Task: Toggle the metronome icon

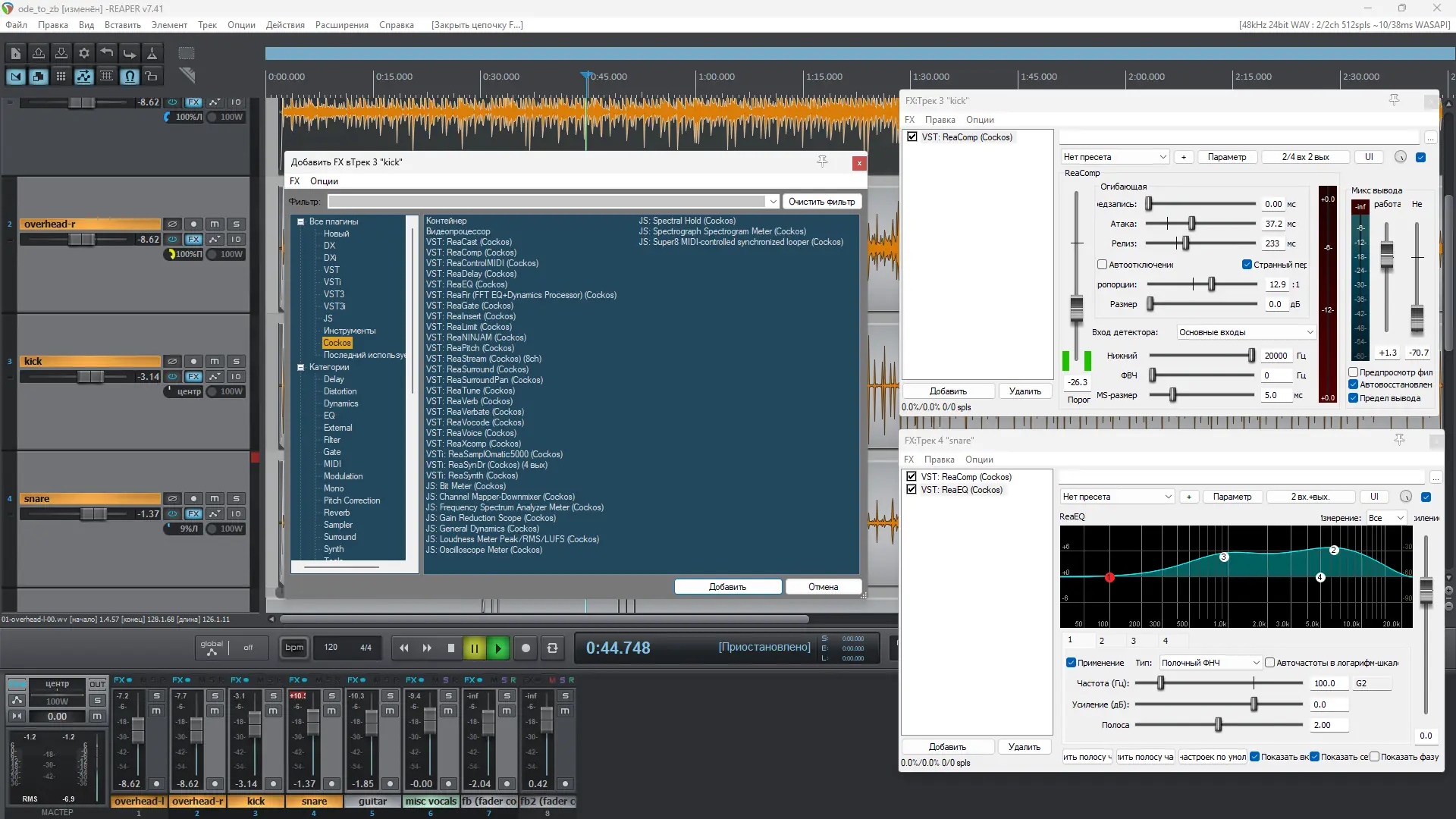Action: pyautogui.click(x=153, y=53)
